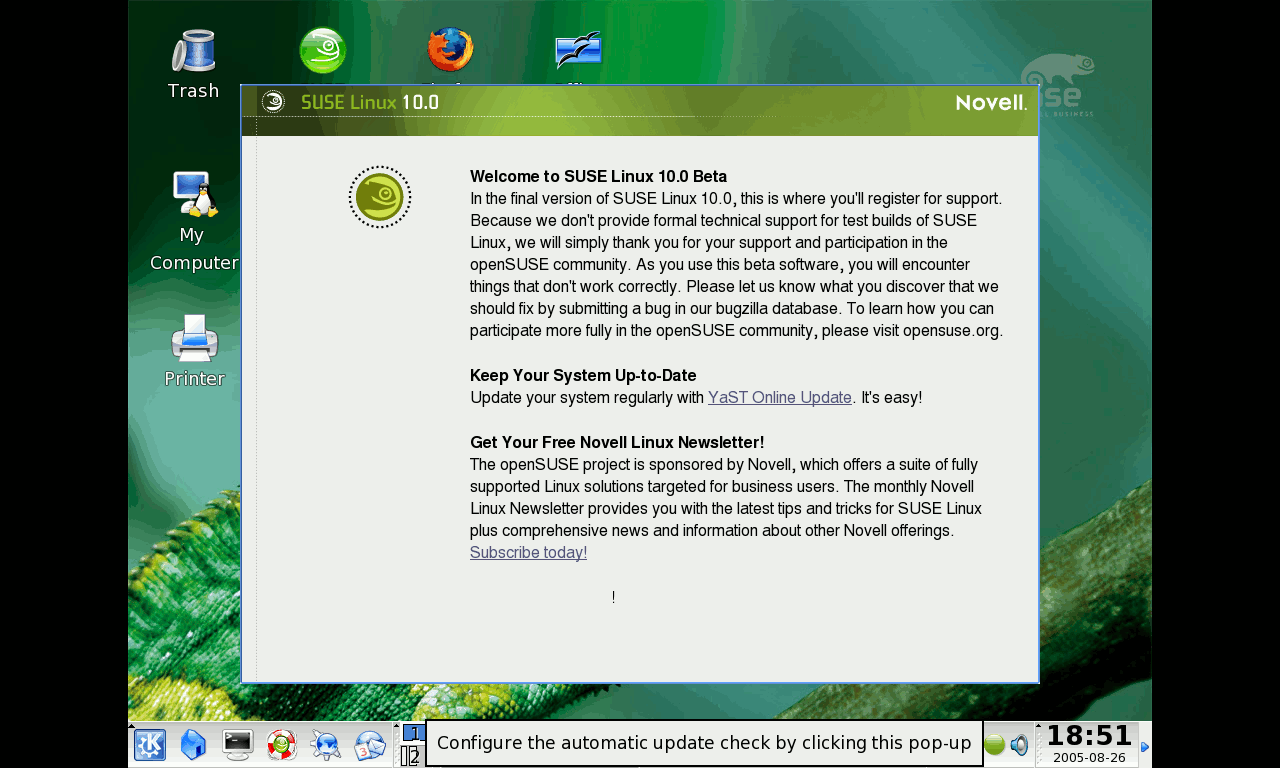This screenshot has height=768, width=1280.
Task: Click the Novell logo in the banner
Action: (x=991, y=102)
